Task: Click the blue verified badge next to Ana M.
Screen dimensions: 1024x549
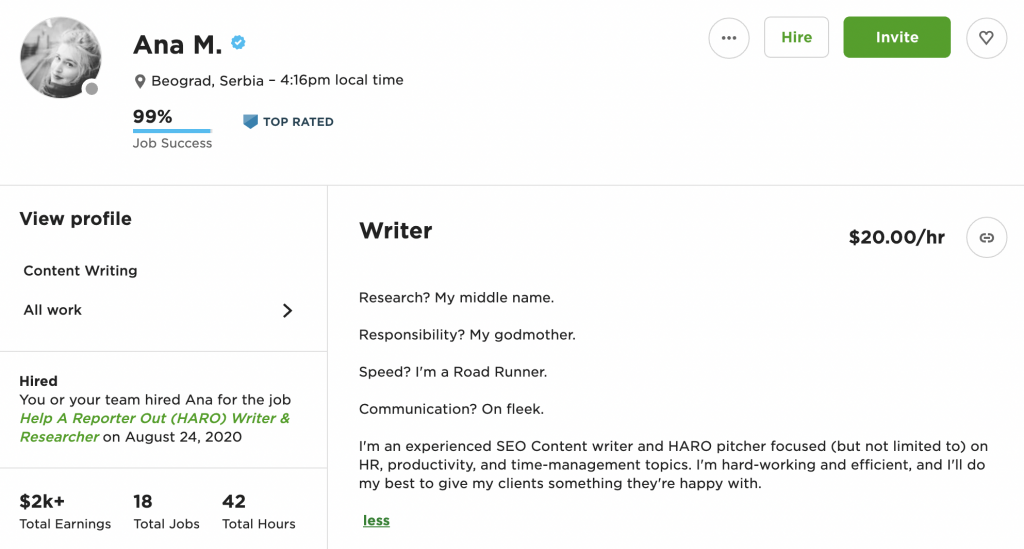Action: [x=238, y=43]
